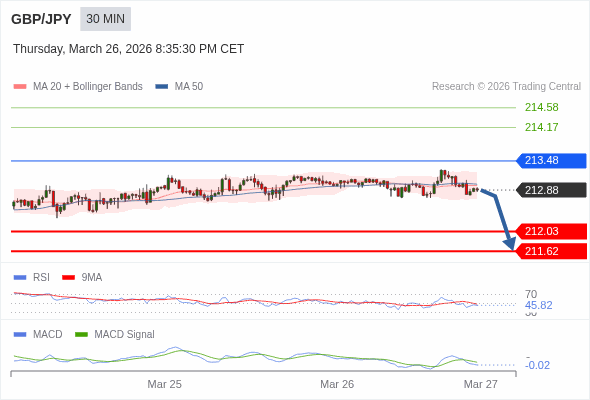This screenshot has height=400, width=590.
Task: Click the MA 50 legend label
Action: tap(189, 87)
